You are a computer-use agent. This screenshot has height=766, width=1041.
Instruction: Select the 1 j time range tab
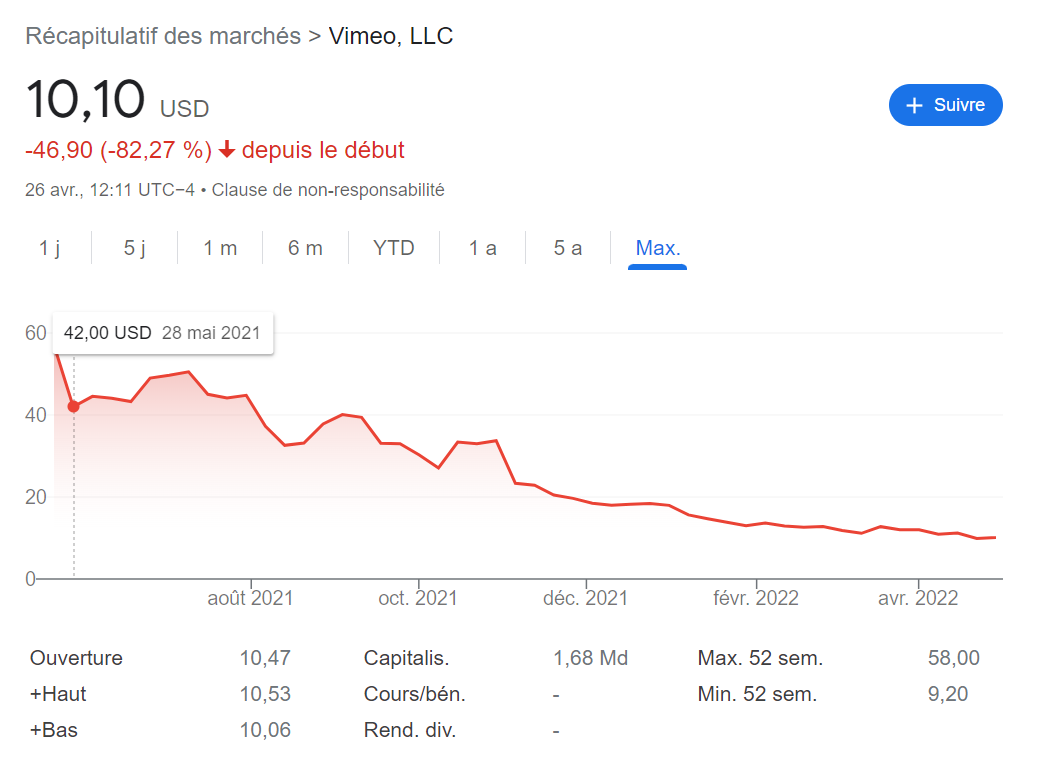pos(49,248)
